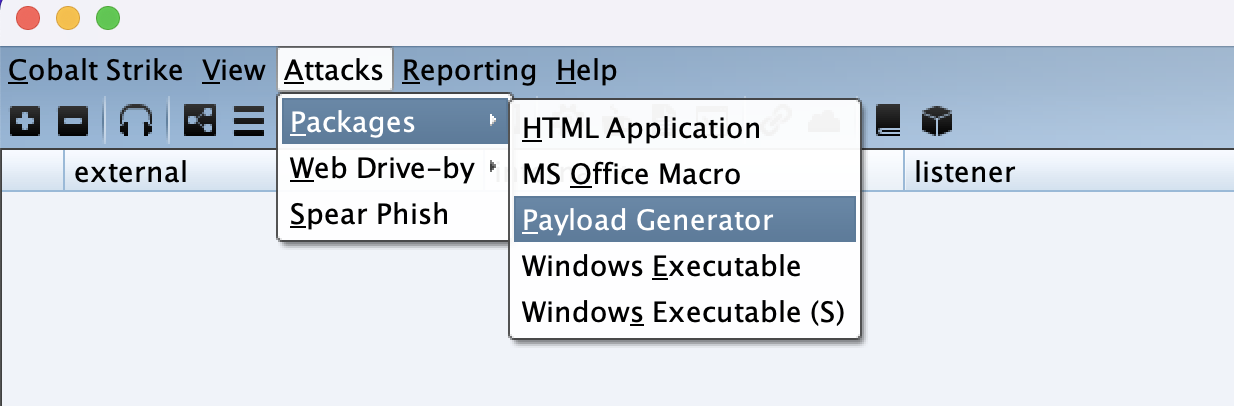The height and width of the screenshot is (406, 1234).
Task: Click the plus connect toolbar icon
Action: 25,123
